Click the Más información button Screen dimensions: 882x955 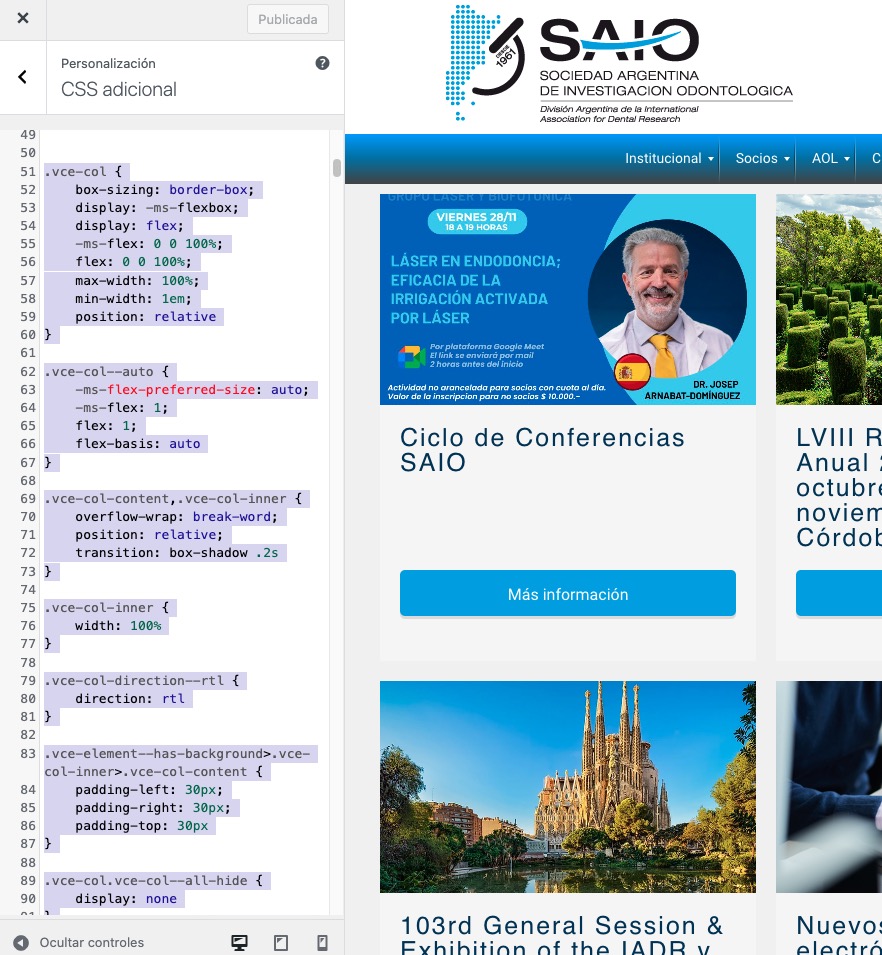click(567, 594)
